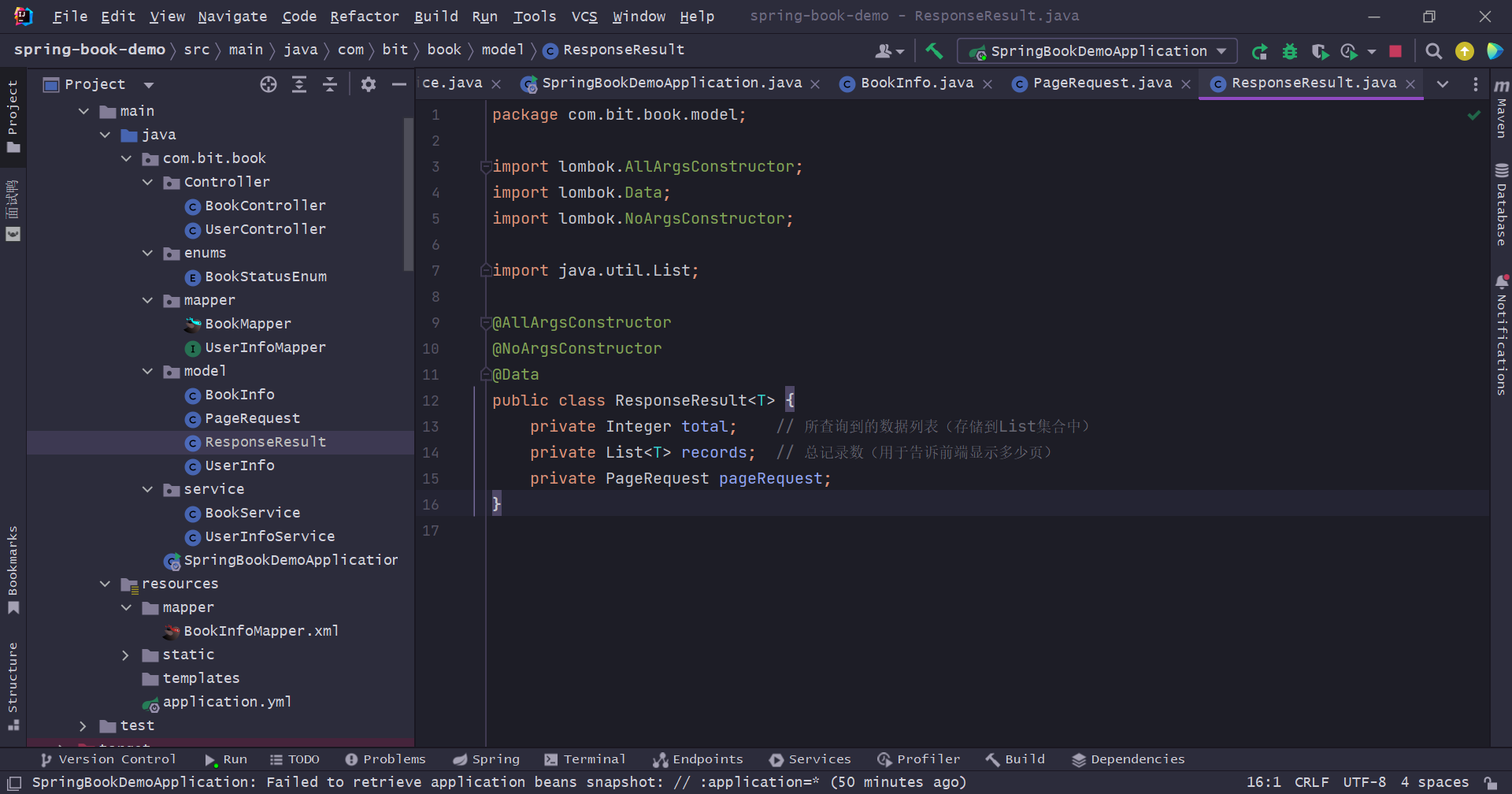This screenshot has width=1512, height=794.
Task: Collapse the enums package
Action: 147,254
